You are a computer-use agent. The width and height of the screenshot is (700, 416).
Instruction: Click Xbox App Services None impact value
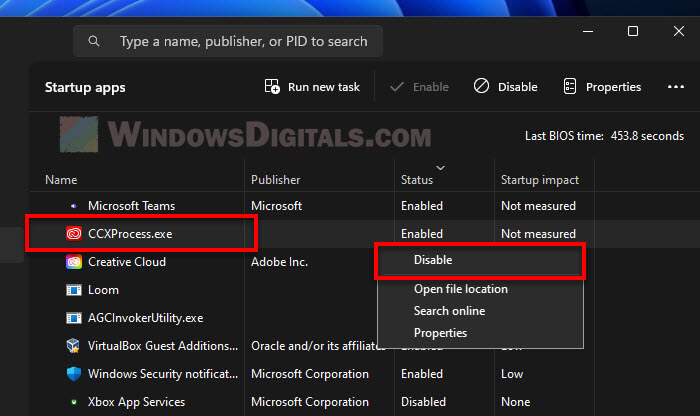pos(516,402)
